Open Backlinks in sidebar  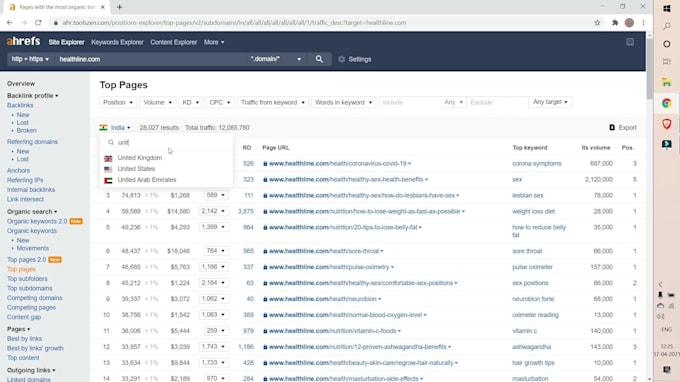click(x=20, y=105)
